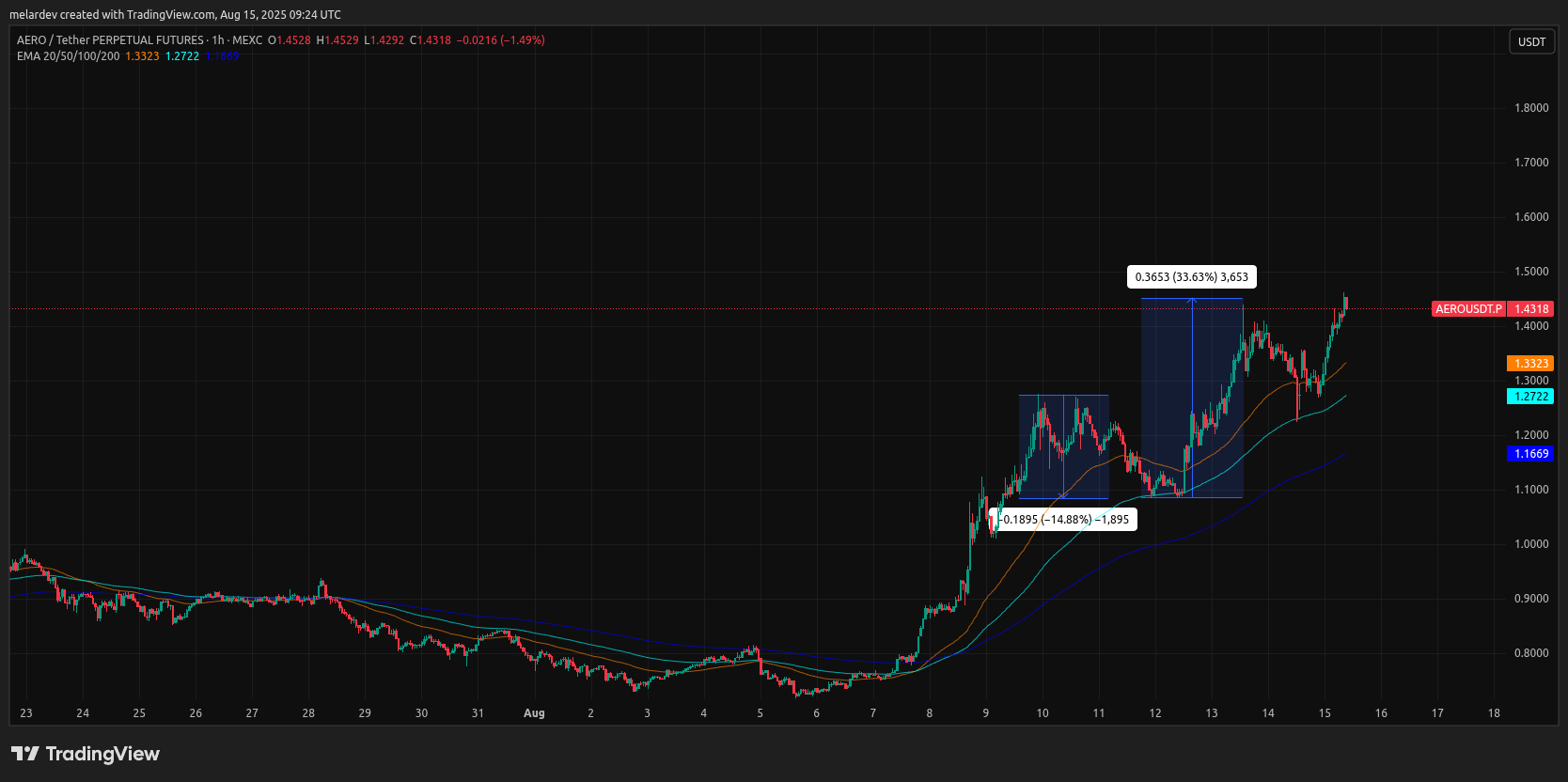The width and height of the screenshot is (1568, 782).
Task: Select the open value O1.4528
Action: coord(290,40)
